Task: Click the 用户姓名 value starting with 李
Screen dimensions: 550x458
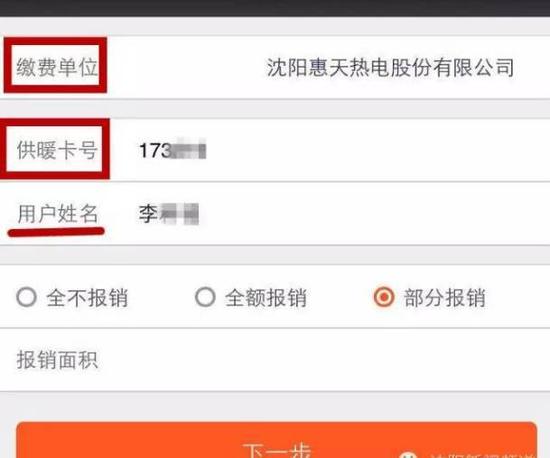Action: pos(169,214)
